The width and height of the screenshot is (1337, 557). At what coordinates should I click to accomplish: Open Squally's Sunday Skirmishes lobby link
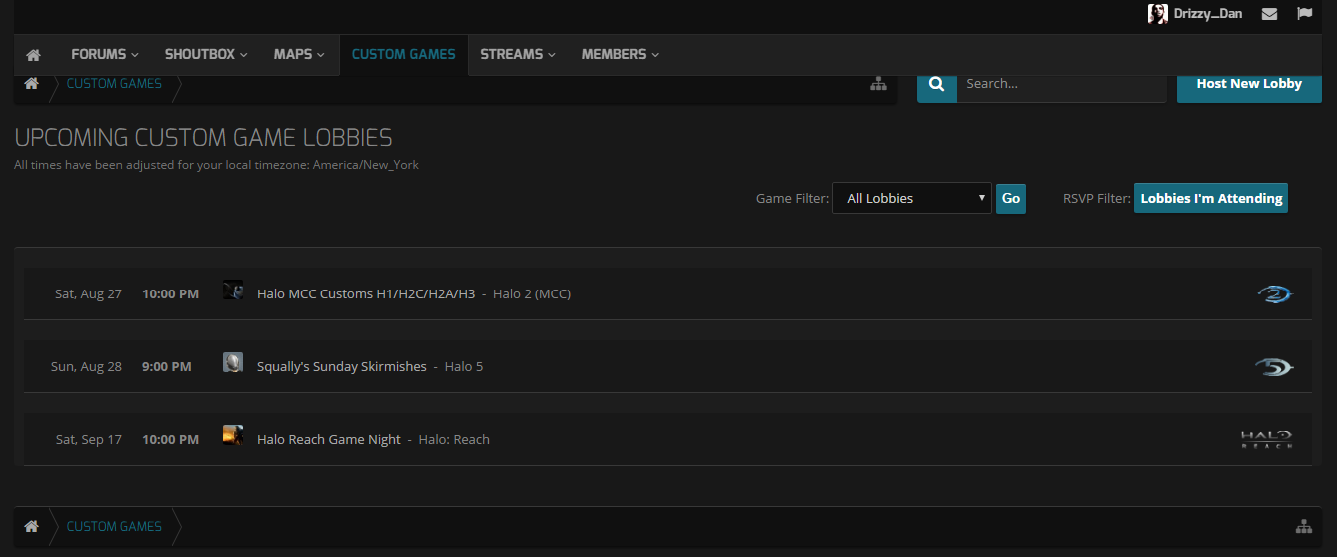341,366
